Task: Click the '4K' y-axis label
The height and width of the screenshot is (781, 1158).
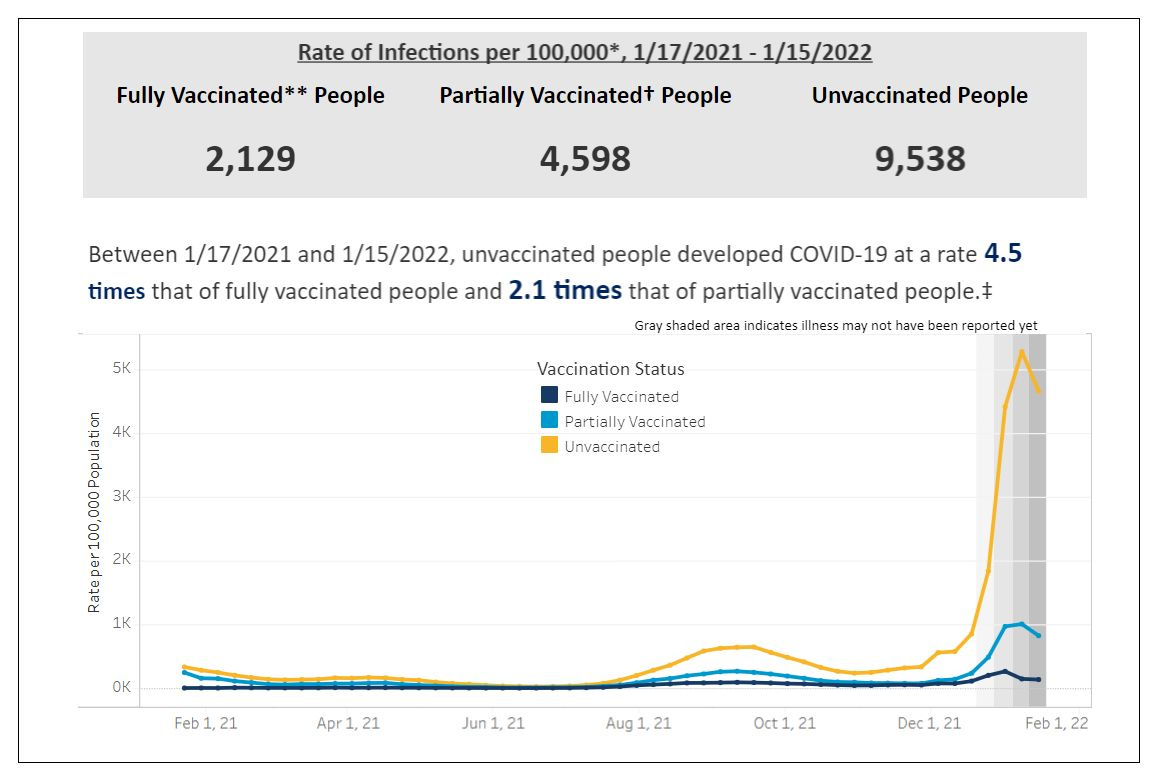Action: (x=122, y=432)
